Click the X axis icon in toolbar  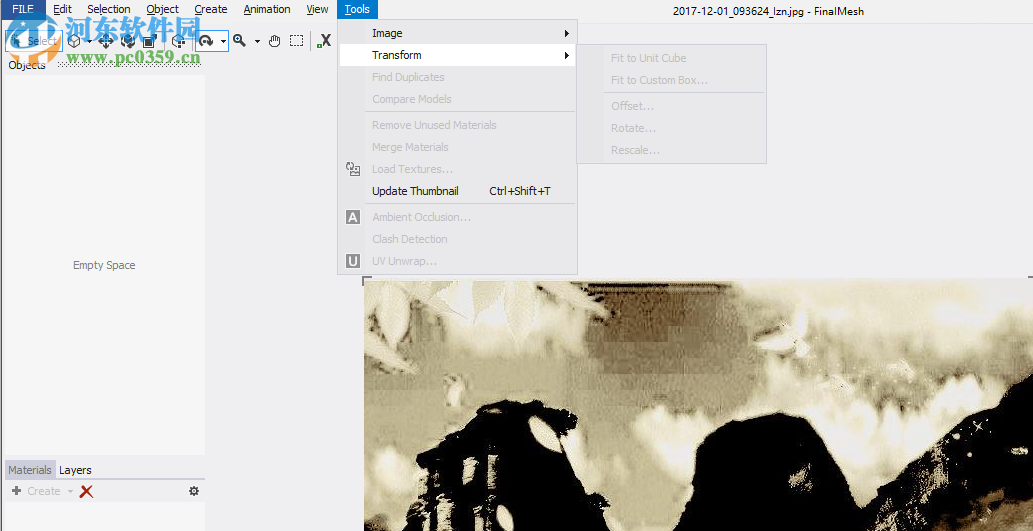[x=323, y=41]
